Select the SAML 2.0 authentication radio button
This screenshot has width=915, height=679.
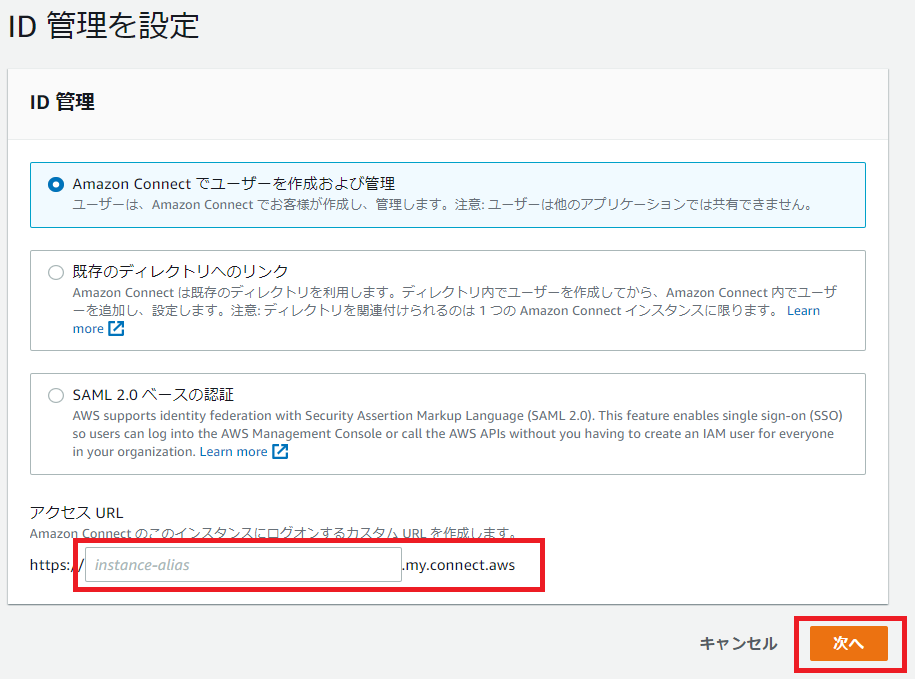pos(56,396)
